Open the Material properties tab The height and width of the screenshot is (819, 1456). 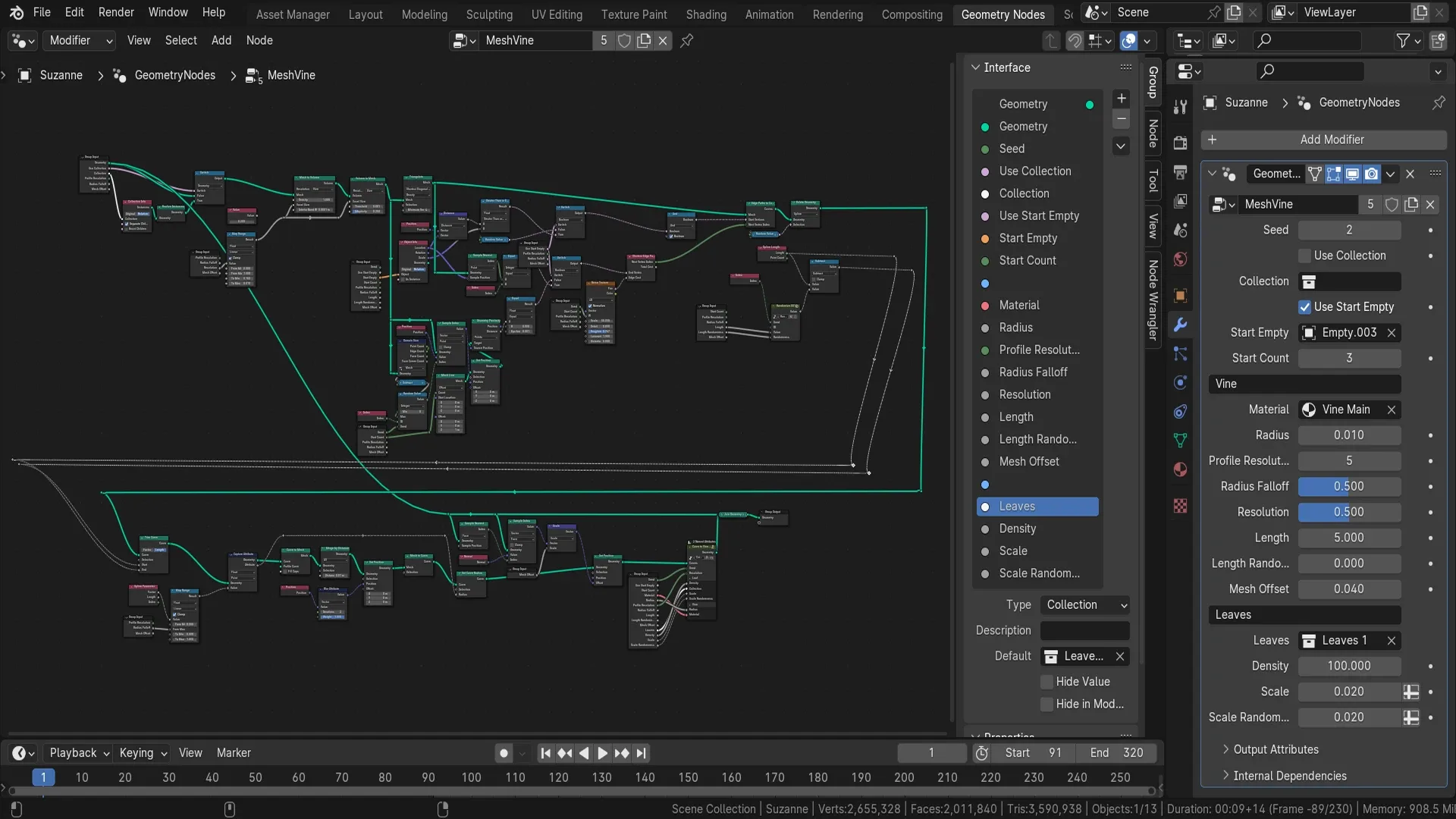[1180, 469]
